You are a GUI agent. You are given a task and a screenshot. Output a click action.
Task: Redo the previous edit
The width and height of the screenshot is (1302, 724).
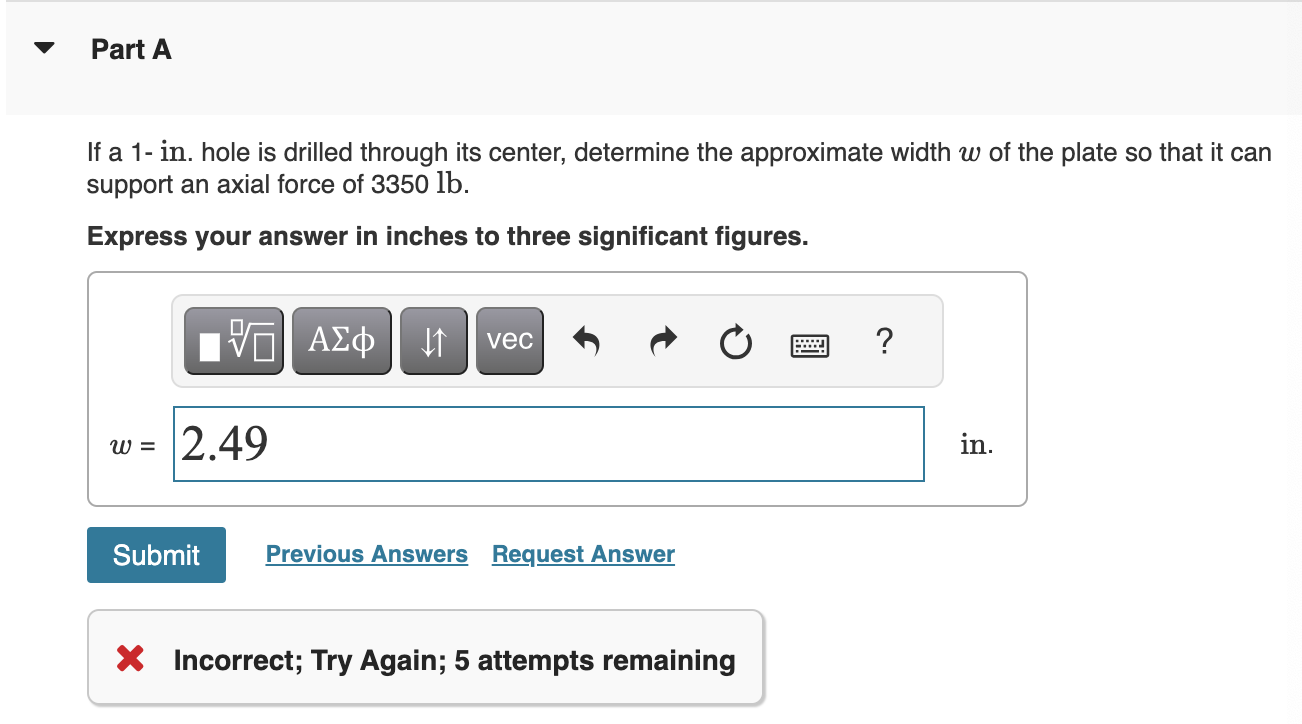click(x=662, y=342)
